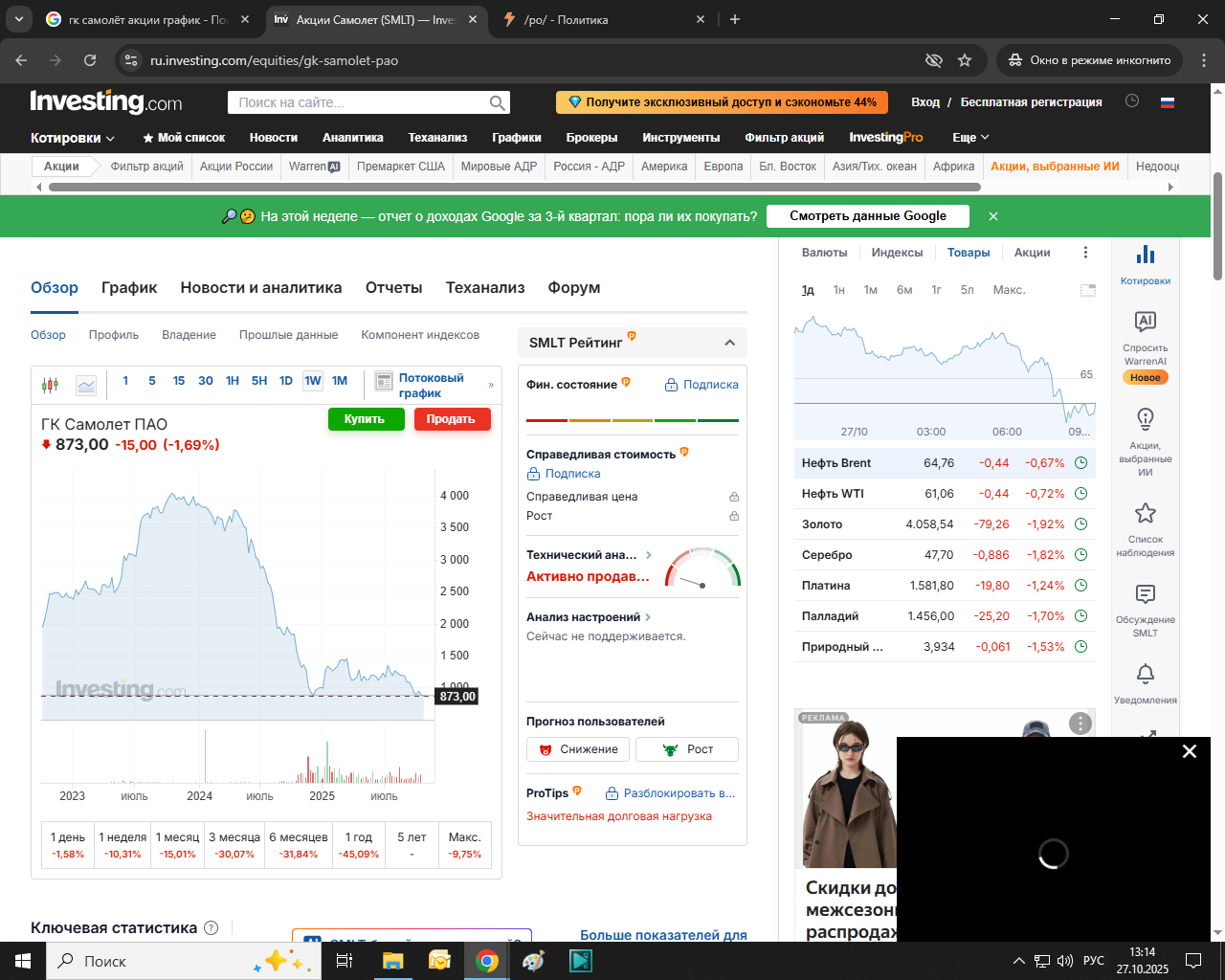This screenshot has width=1225, height=980.
Task: Open the Investing.com logo home link
Action: [x=106, y=101]
